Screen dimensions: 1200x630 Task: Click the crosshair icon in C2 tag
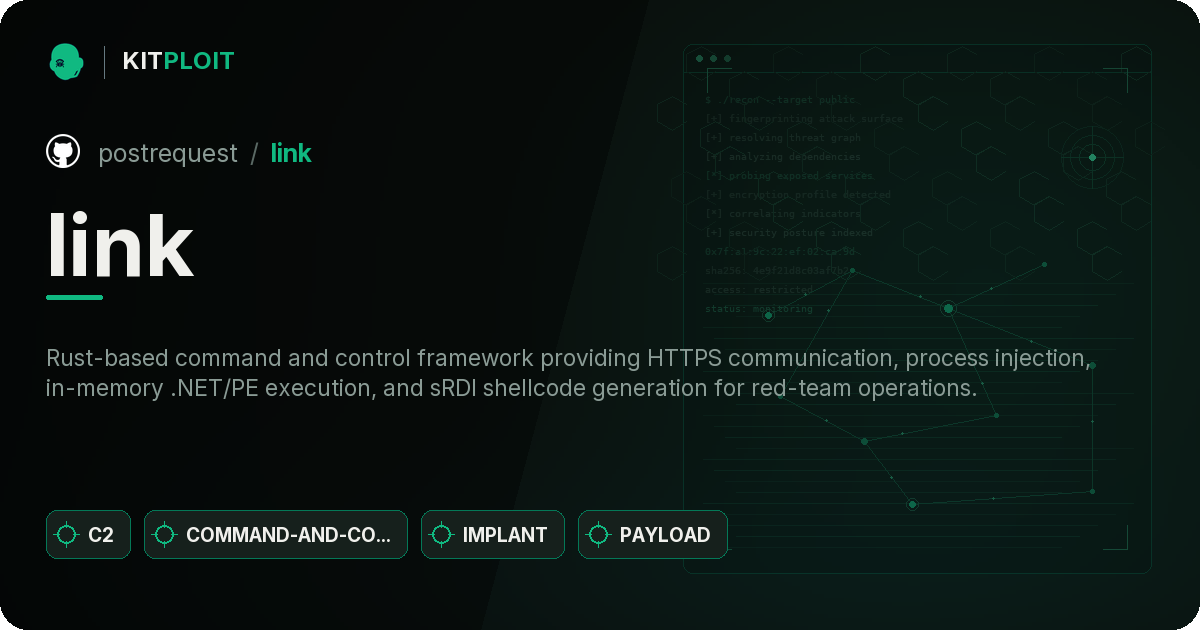(67, 535)
